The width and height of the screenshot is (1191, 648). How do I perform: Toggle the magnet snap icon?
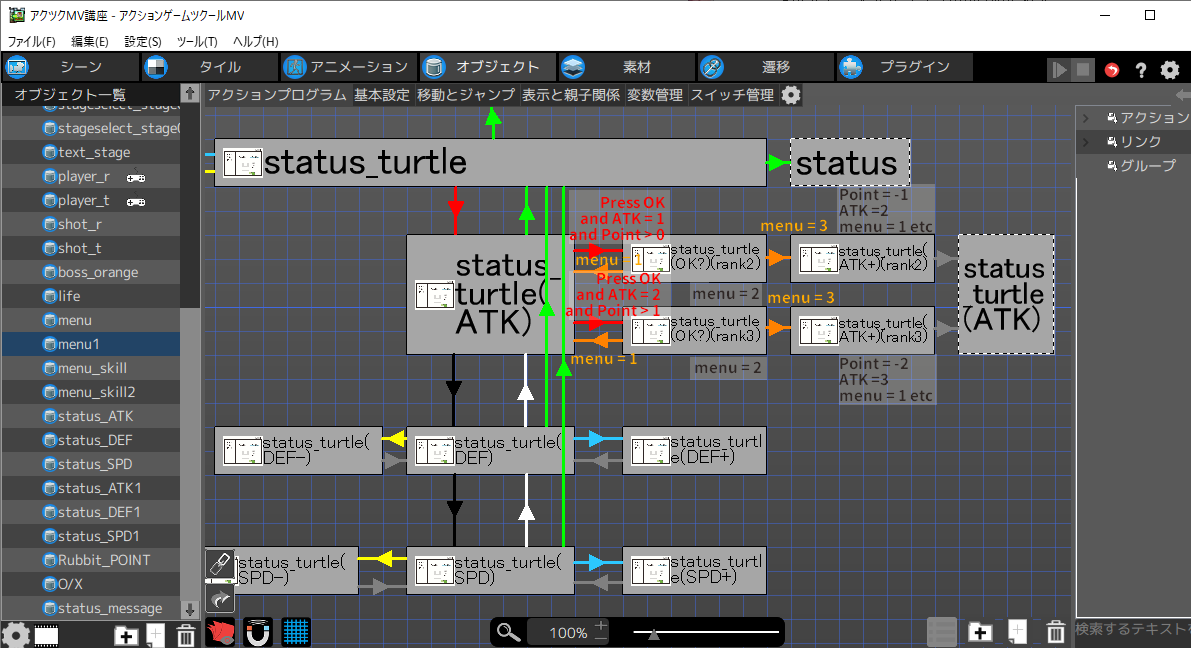258,632
